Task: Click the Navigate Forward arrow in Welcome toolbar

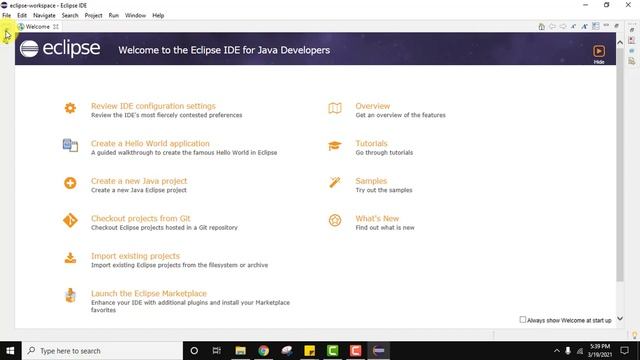Action: point(563,27)
